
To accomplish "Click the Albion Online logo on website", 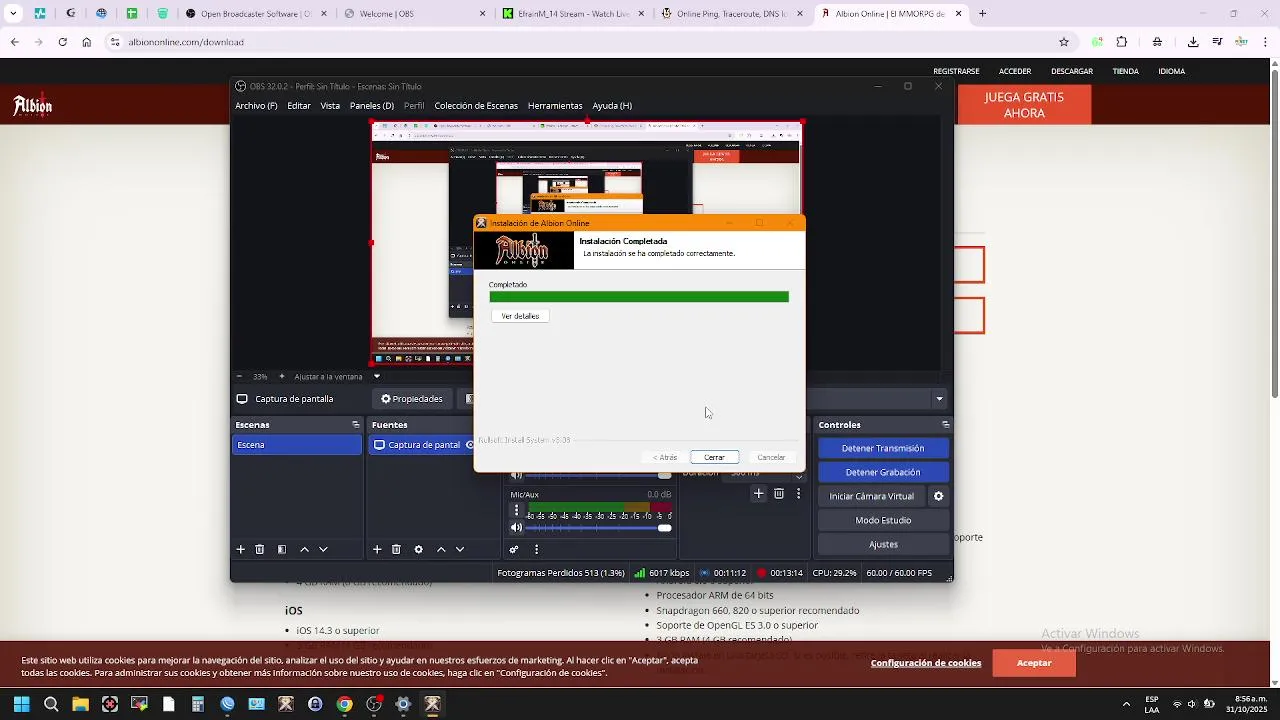I will click(x=32, y=105).
